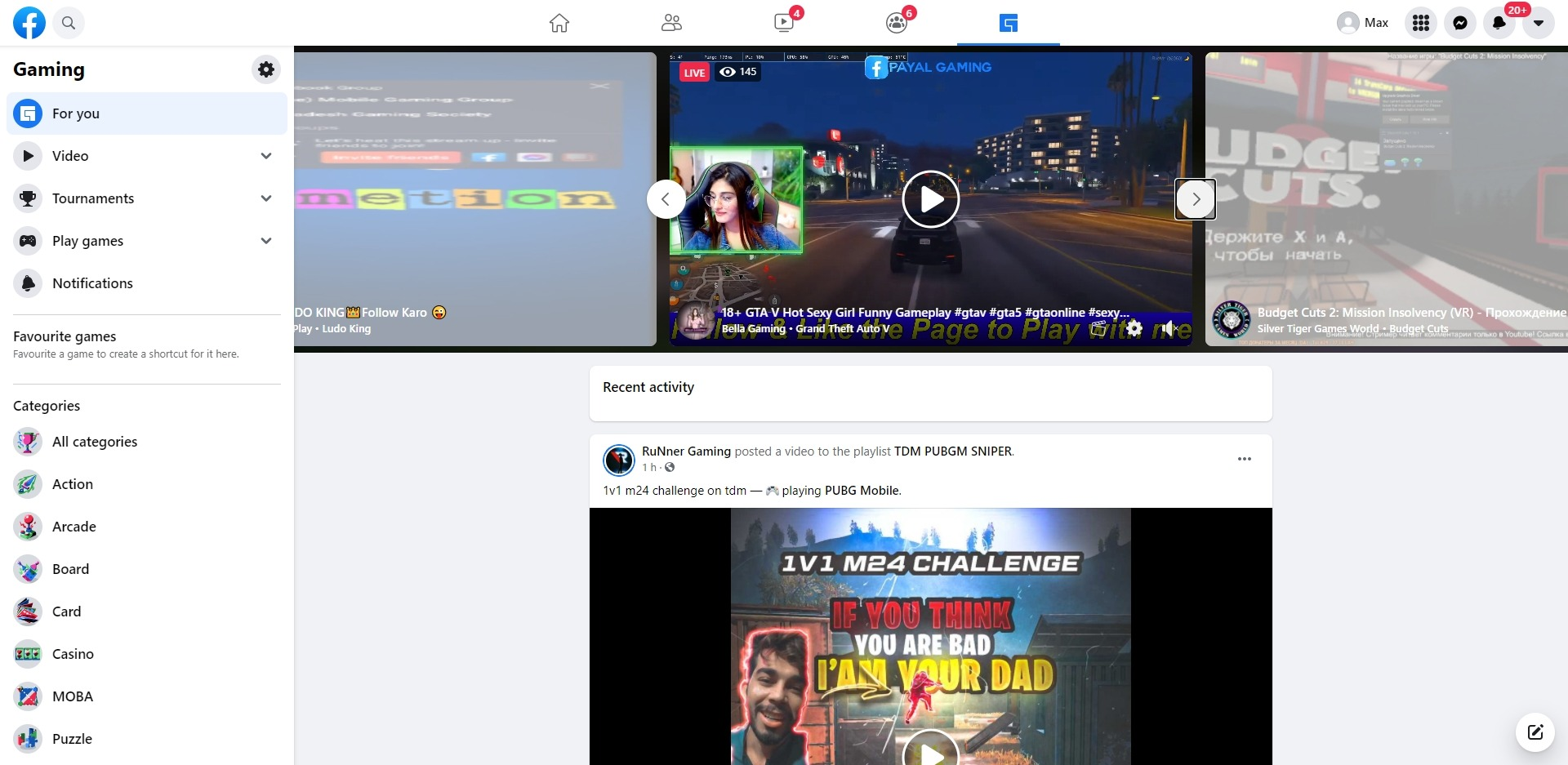Select the Board category
The width and height of the screenshot is (1568, 765).
tap(147, 569)
